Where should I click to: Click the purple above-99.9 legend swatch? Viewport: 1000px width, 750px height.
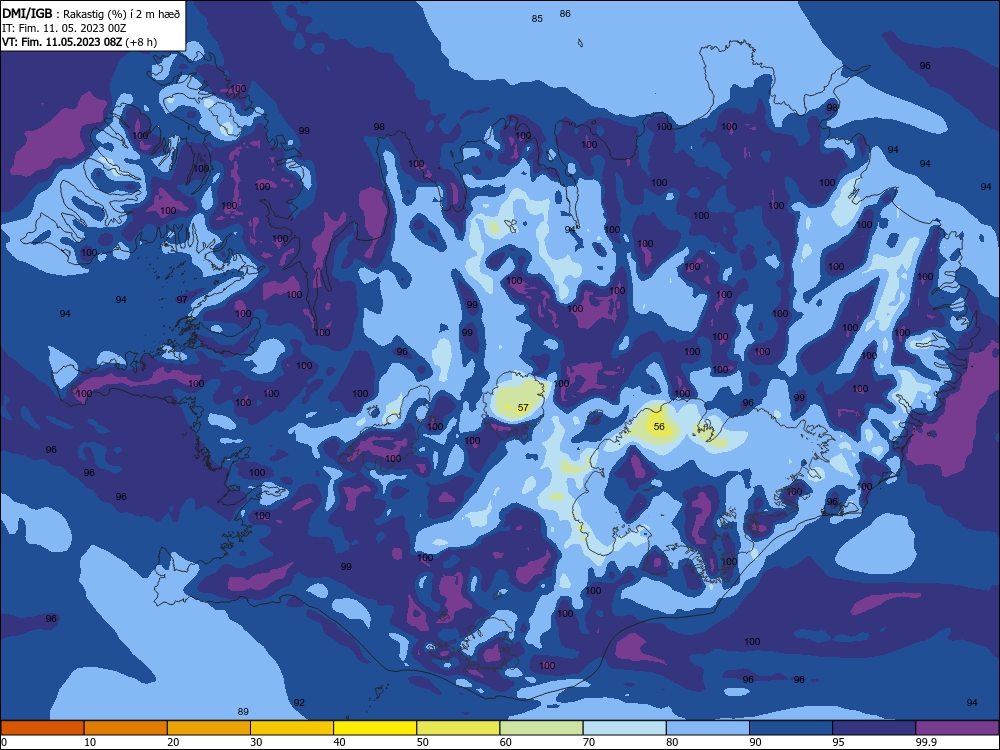pos(957,728)
